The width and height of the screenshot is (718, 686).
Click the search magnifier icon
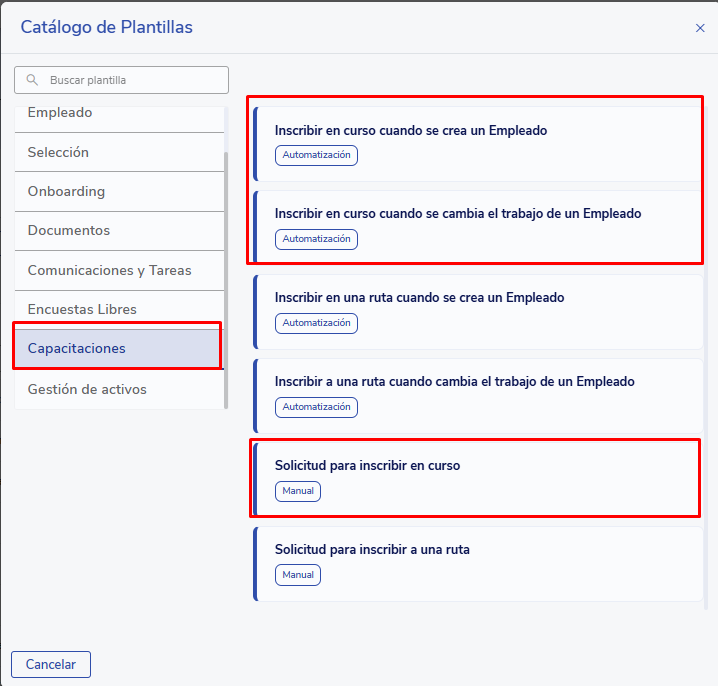(33, 80)
